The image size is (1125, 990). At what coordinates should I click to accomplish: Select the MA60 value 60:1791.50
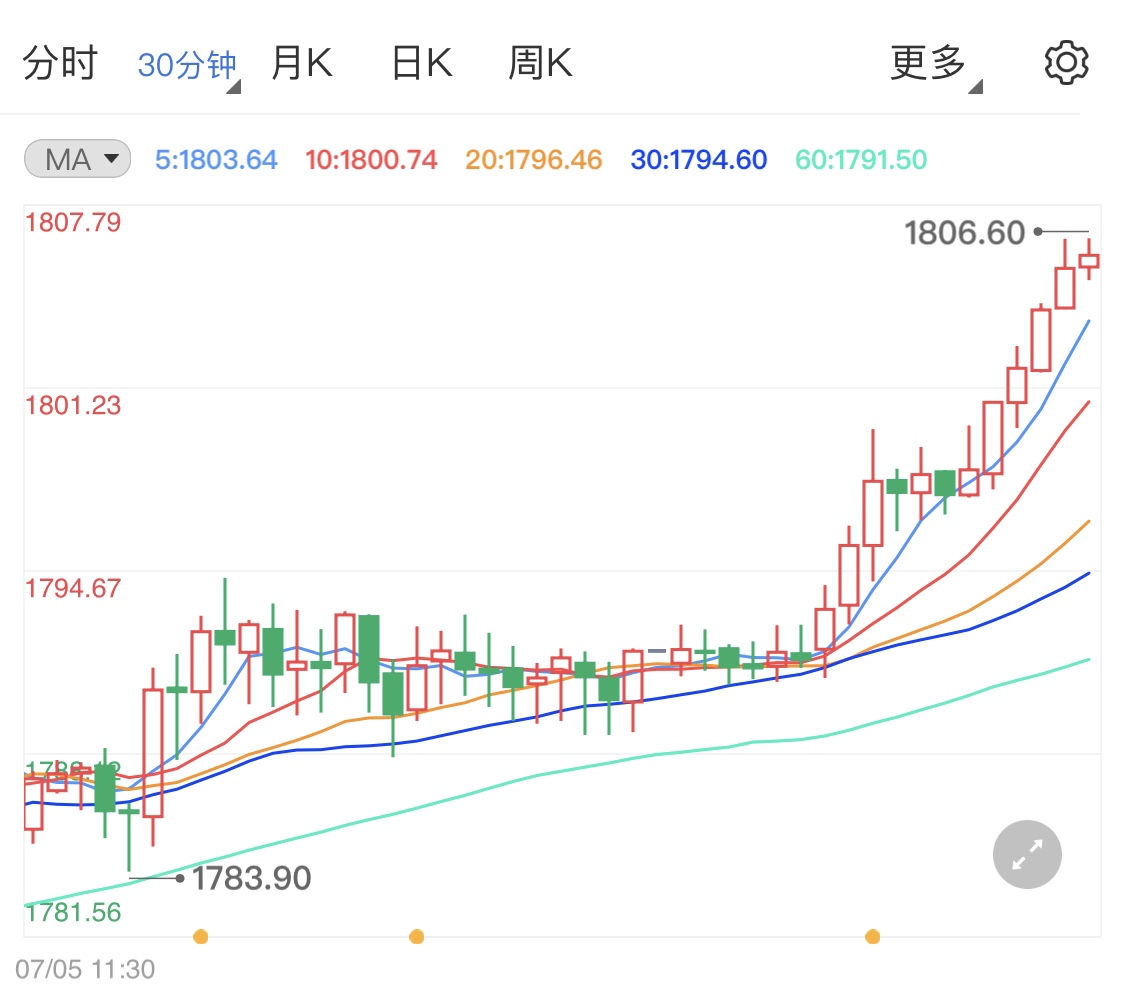pyautogui.click(x=861, y=159)
